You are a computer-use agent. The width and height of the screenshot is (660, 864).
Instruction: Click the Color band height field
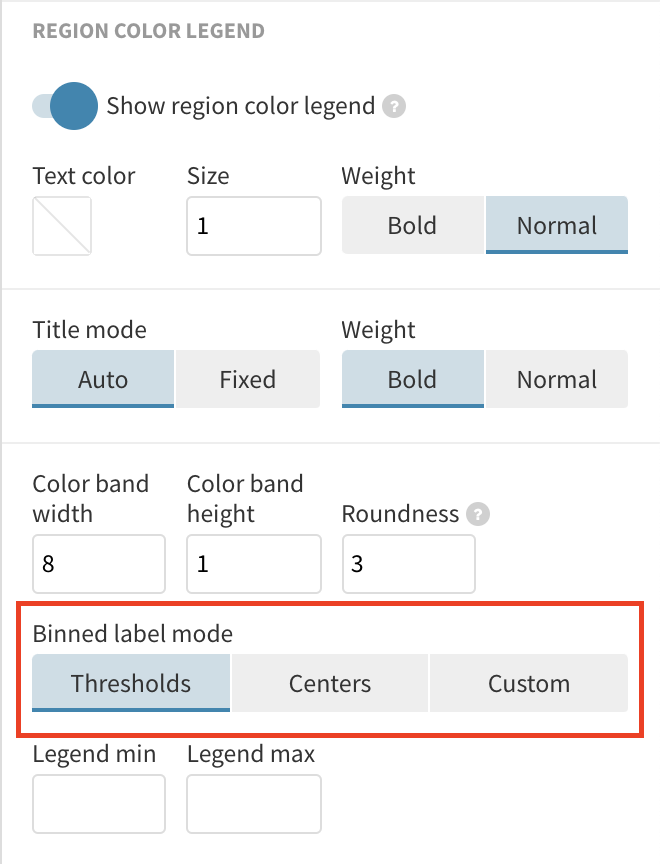pyautogui.click(x=253, y=564)
